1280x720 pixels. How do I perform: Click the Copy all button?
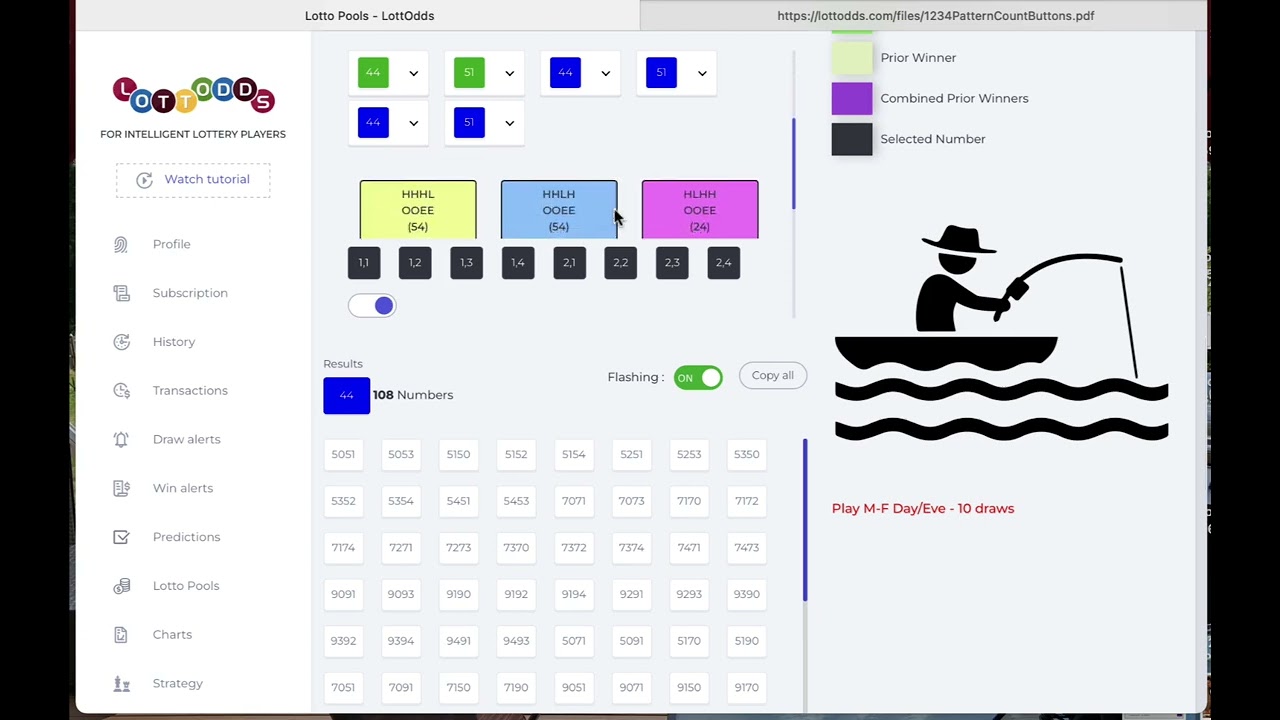click(x=772, y=376)
